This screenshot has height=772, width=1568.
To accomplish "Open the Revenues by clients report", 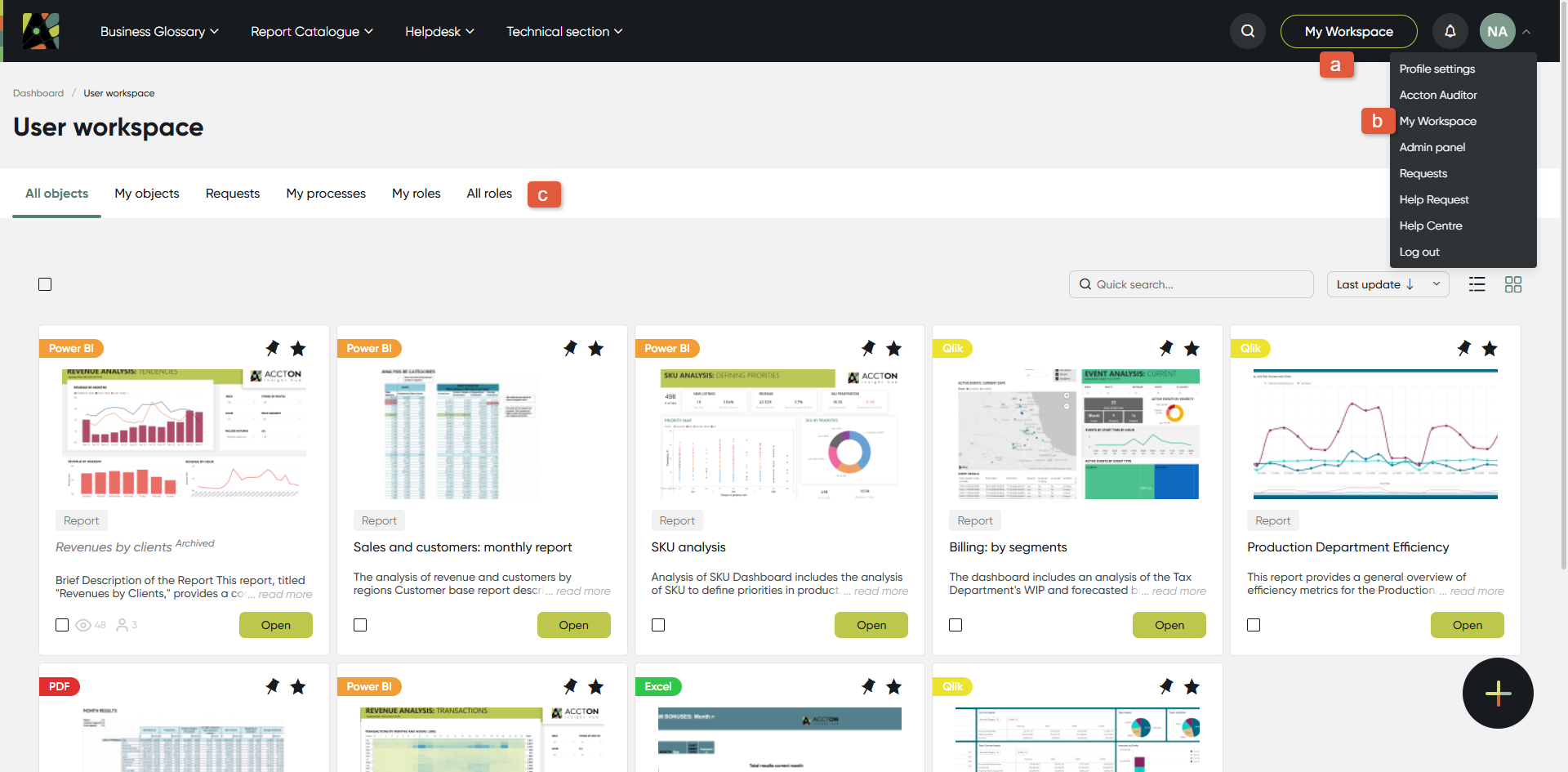I will pos(276,625).
